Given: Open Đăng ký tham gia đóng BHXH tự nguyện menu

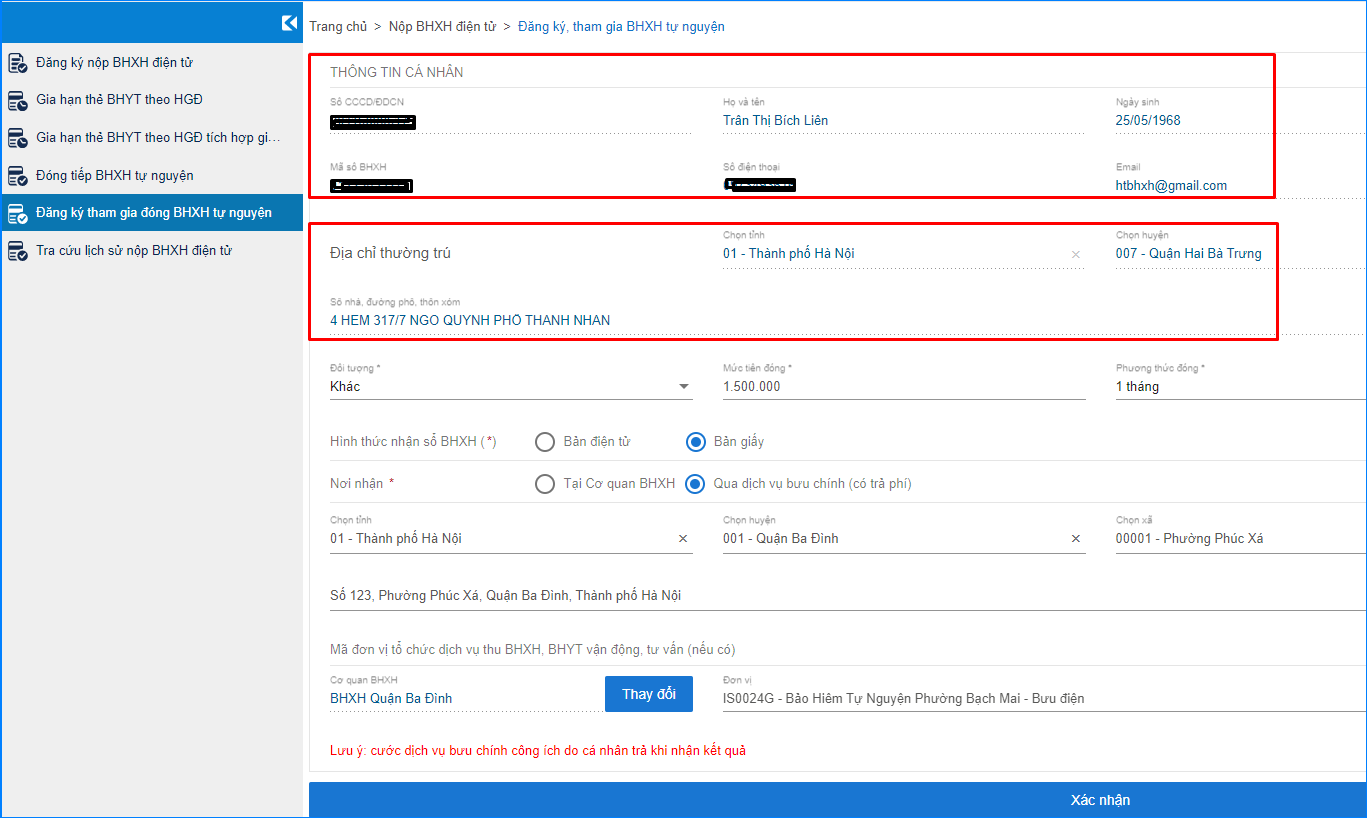Looking at the screenshot, I should (153, 213).
